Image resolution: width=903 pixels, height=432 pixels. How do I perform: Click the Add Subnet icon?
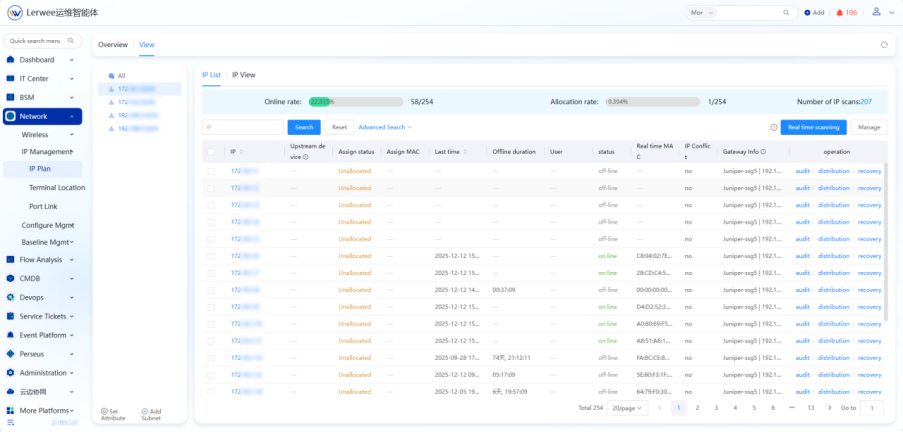pos(144,410)
